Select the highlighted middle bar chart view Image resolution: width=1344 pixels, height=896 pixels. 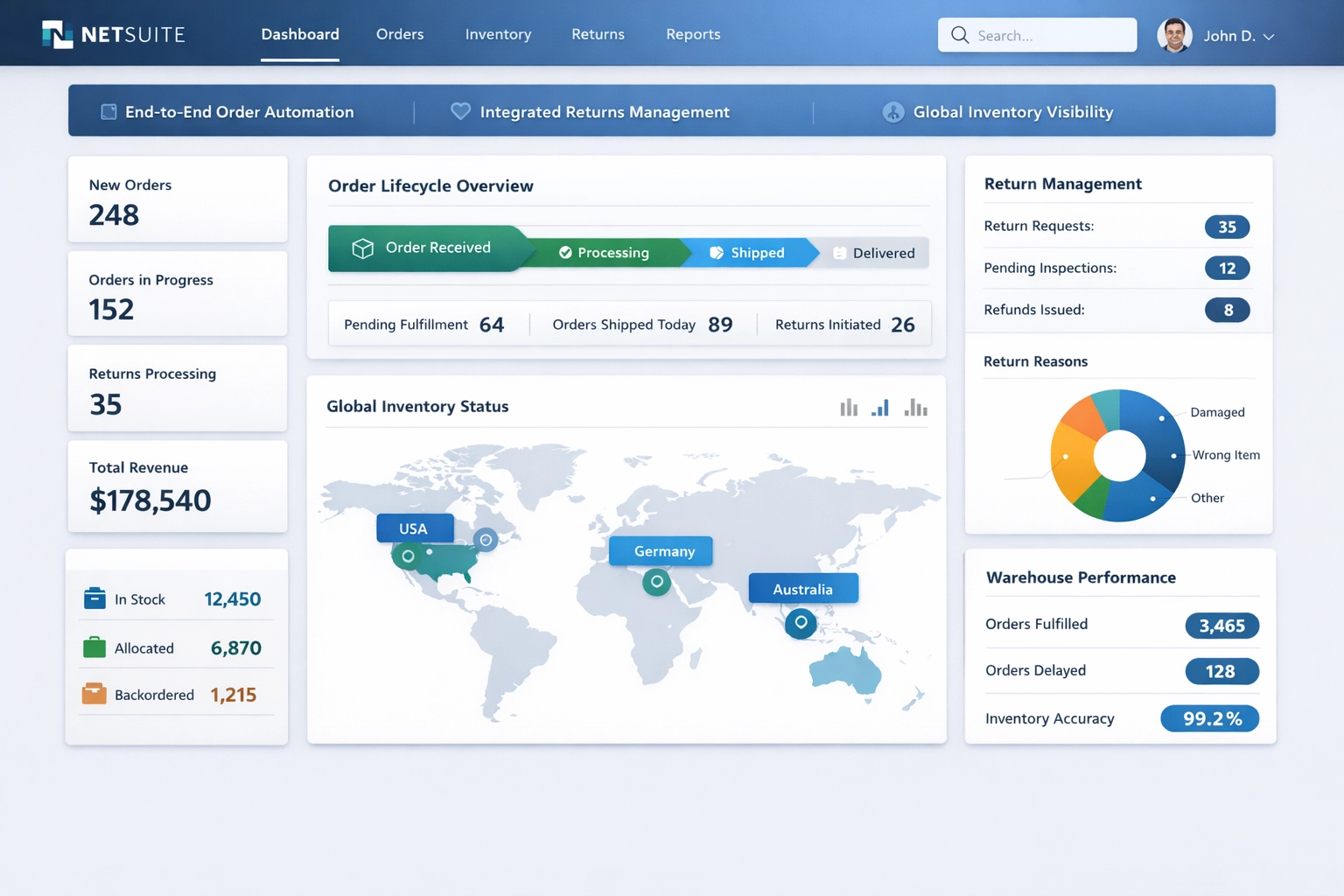coord(880,407)
